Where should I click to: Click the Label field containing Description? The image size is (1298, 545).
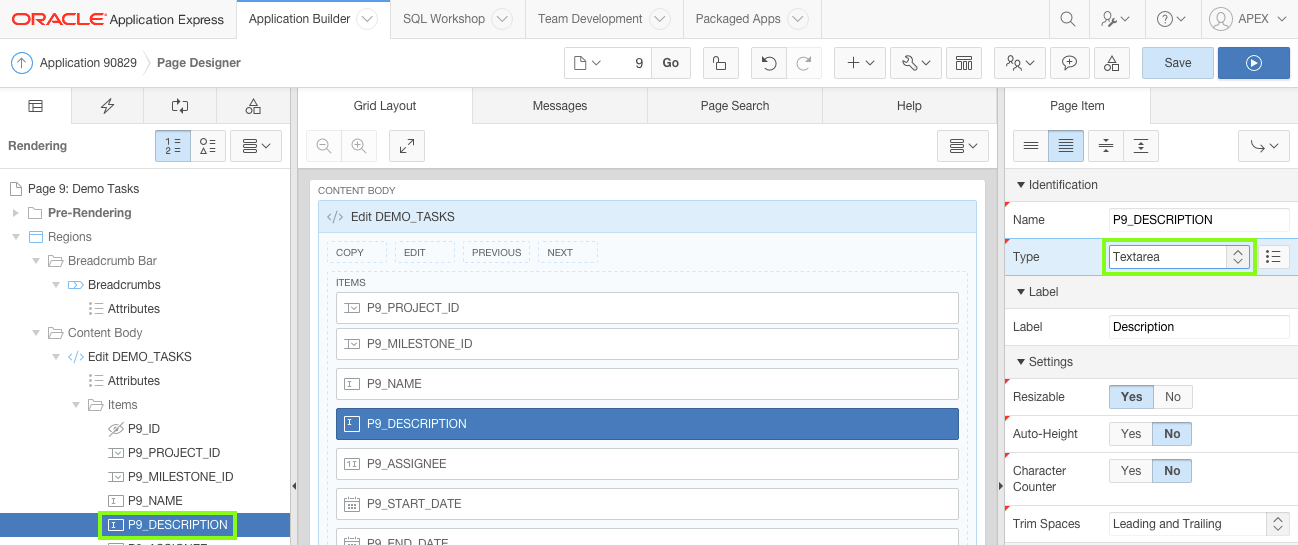tap(1199, 327)
